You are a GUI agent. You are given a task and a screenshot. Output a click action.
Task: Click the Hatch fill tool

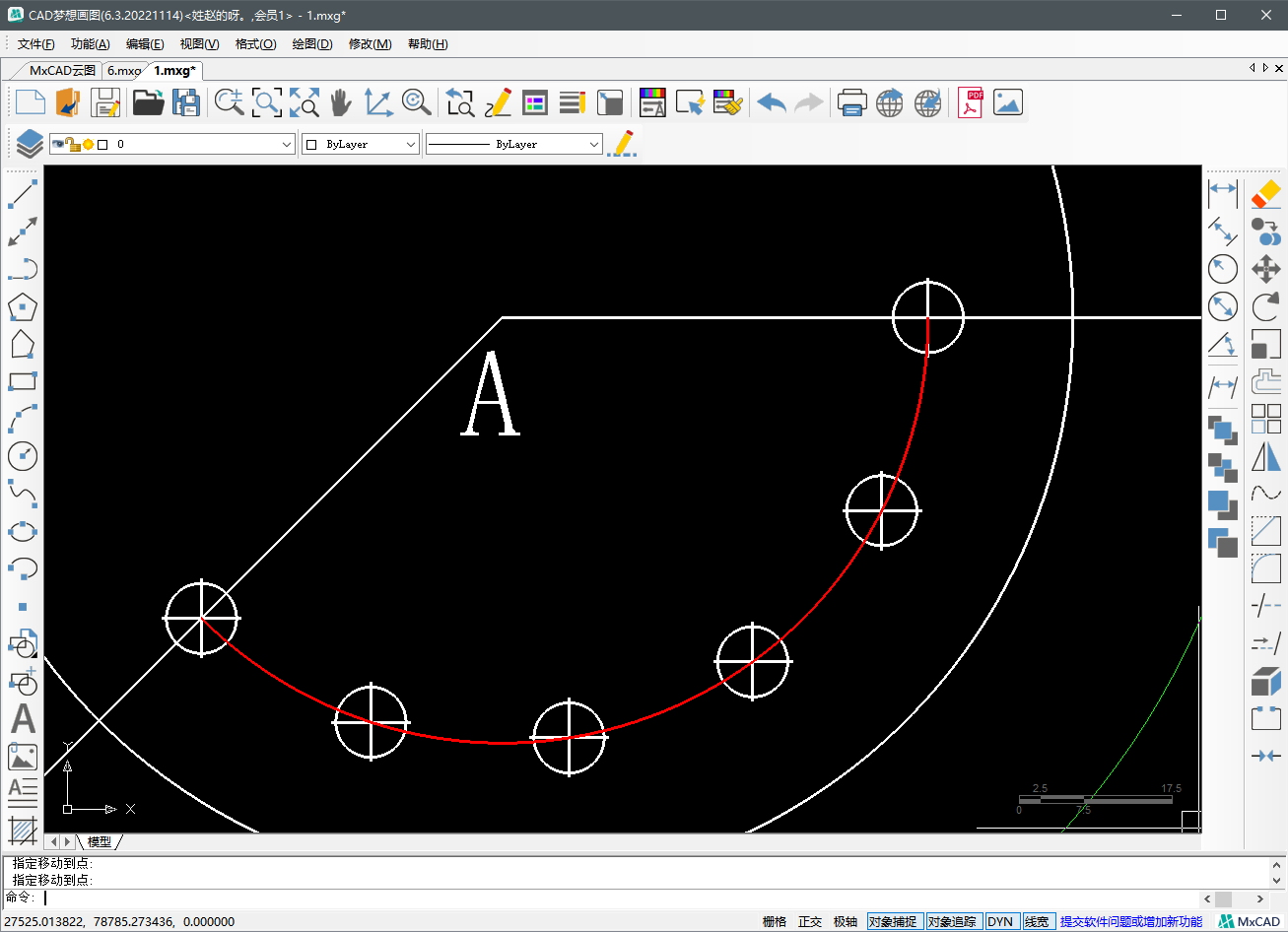(23, 831)
